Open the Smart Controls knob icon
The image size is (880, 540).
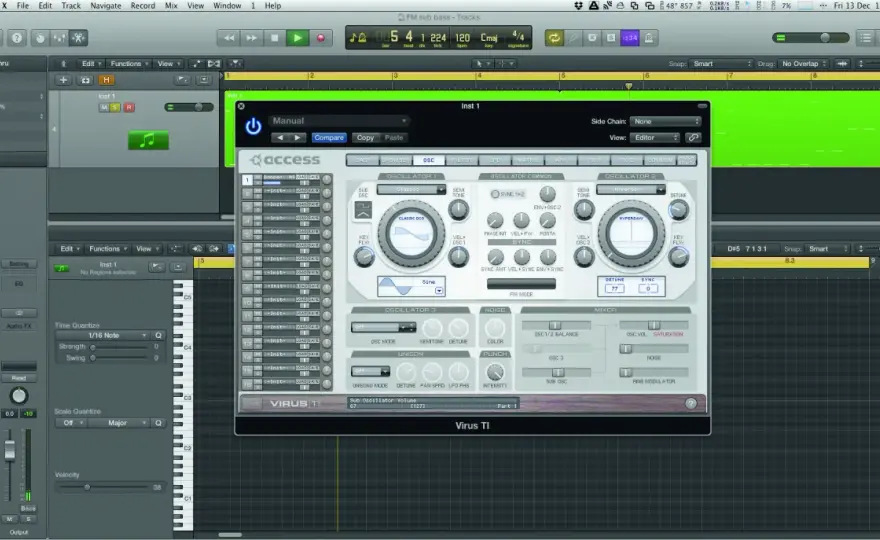(x=40, y=38)
